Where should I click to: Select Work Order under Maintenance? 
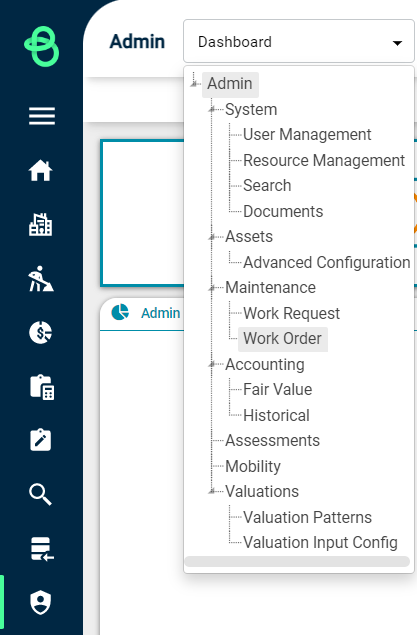(283, 339)
